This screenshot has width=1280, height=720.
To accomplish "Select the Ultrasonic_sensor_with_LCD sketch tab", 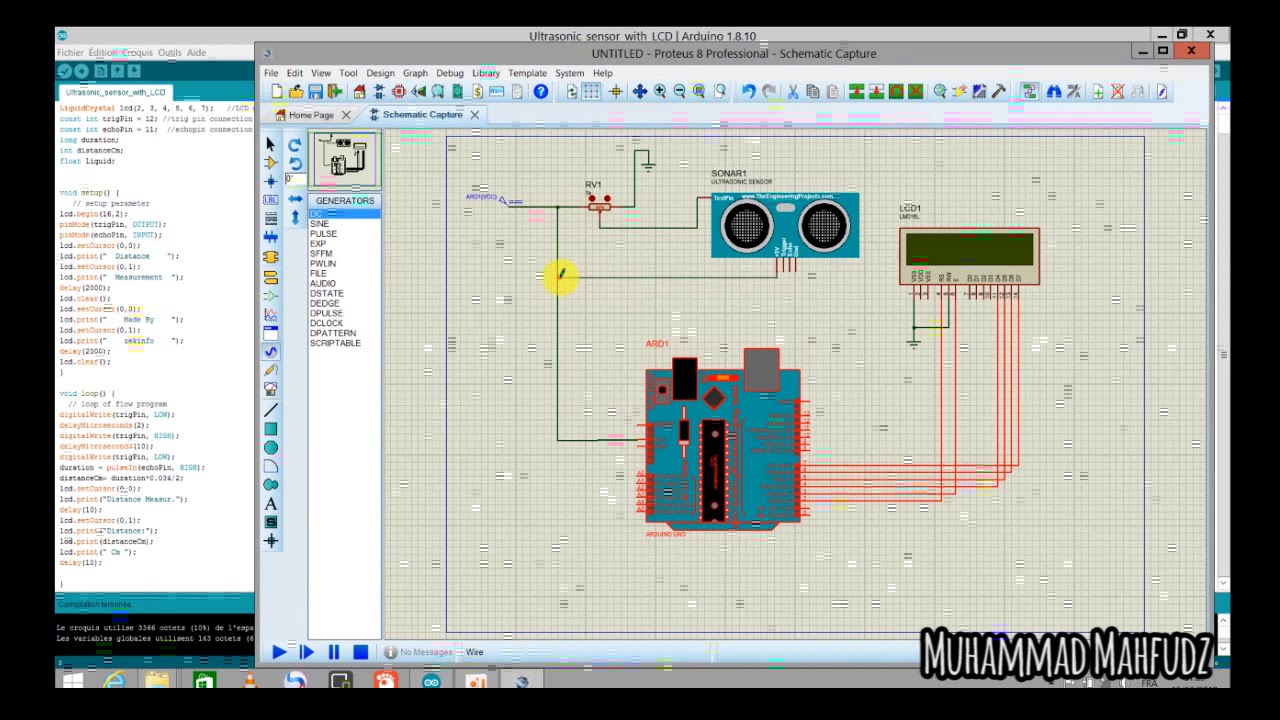I will click(x=115, y=92).
